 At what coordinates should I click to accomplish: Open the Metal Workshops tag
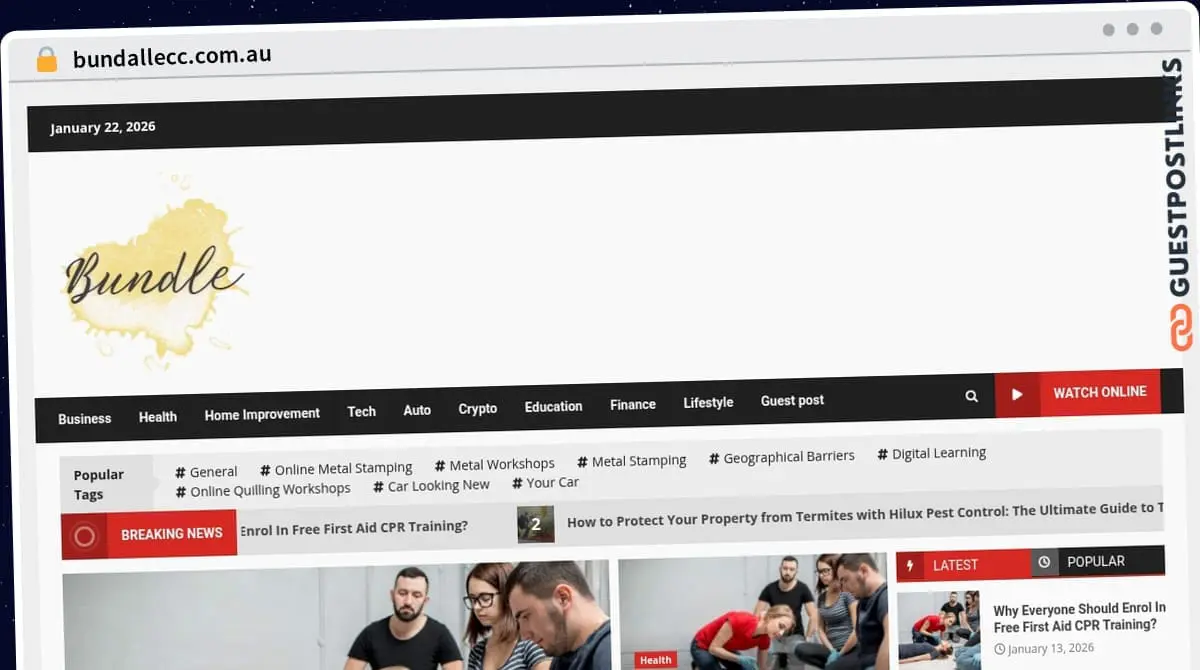[494, 465]
